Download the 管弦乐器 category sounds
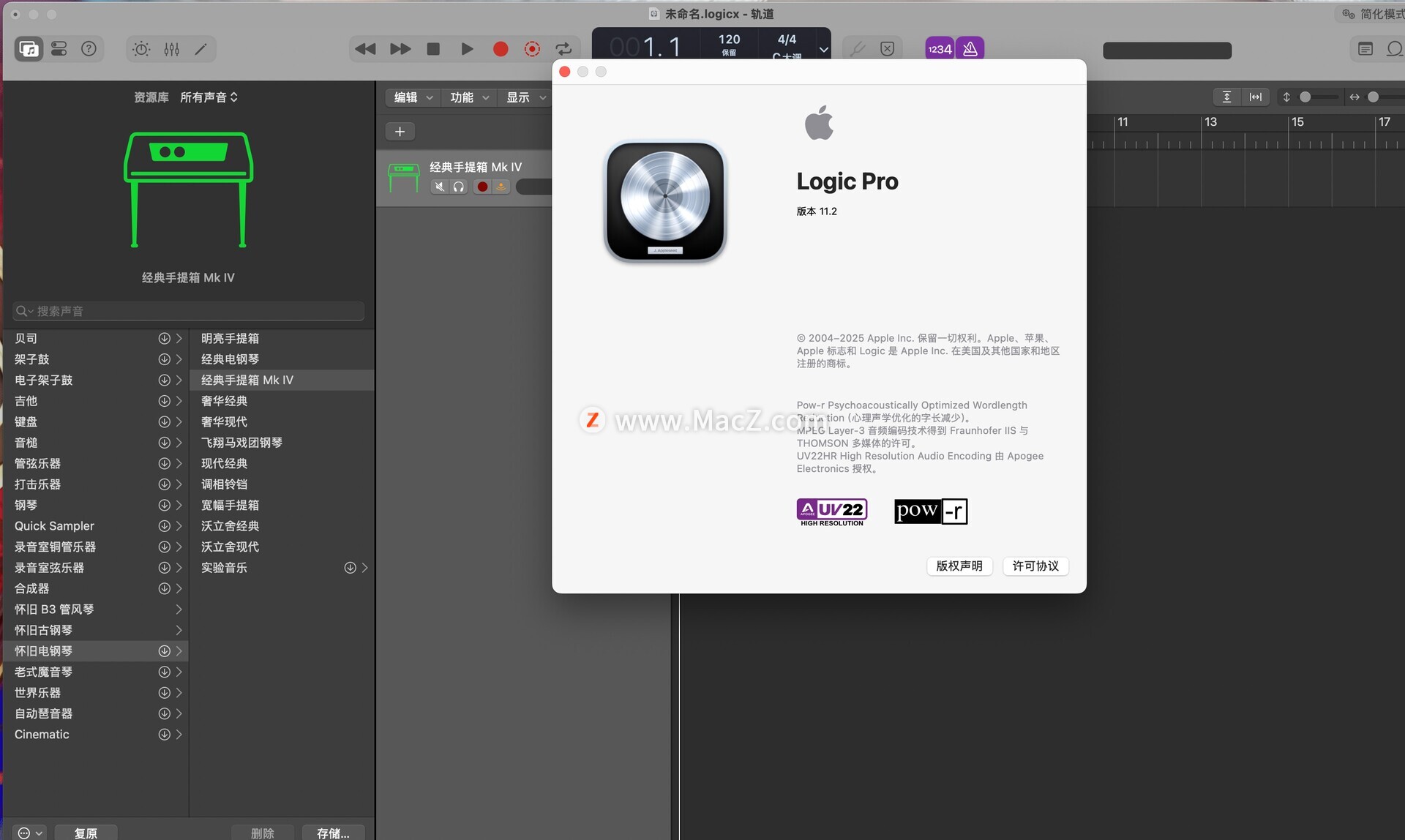Image resolution: width=1405 pixels, height=840 pixels. (x=164, y=464)
